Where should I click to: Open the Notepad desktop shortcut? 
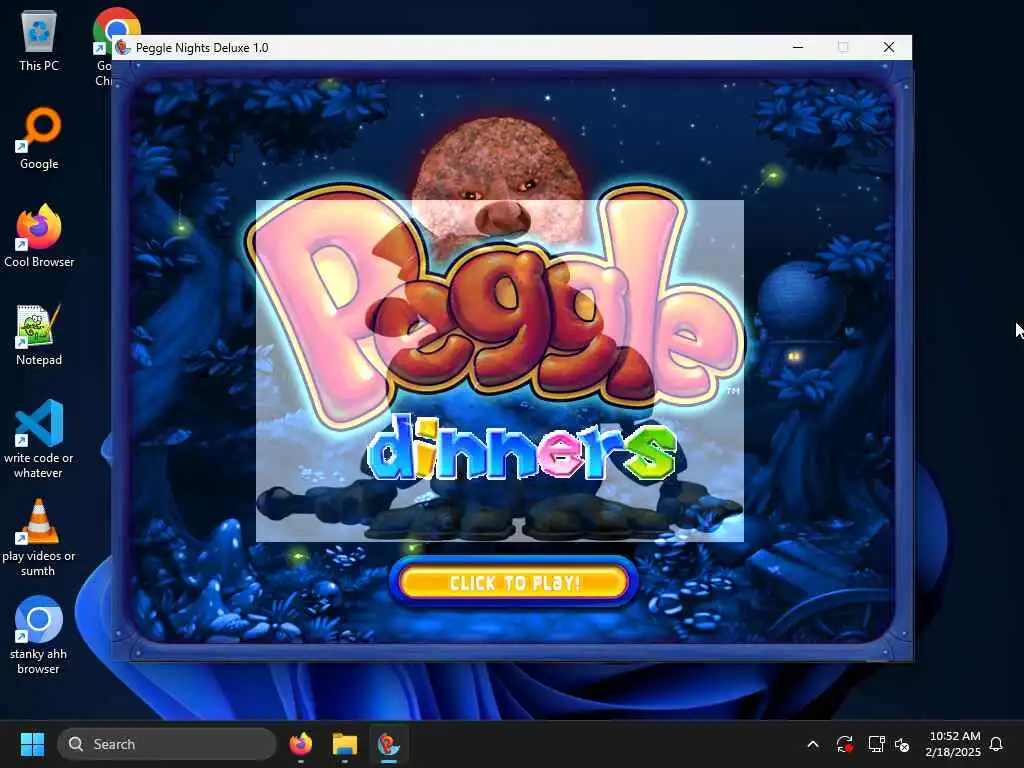39,334
